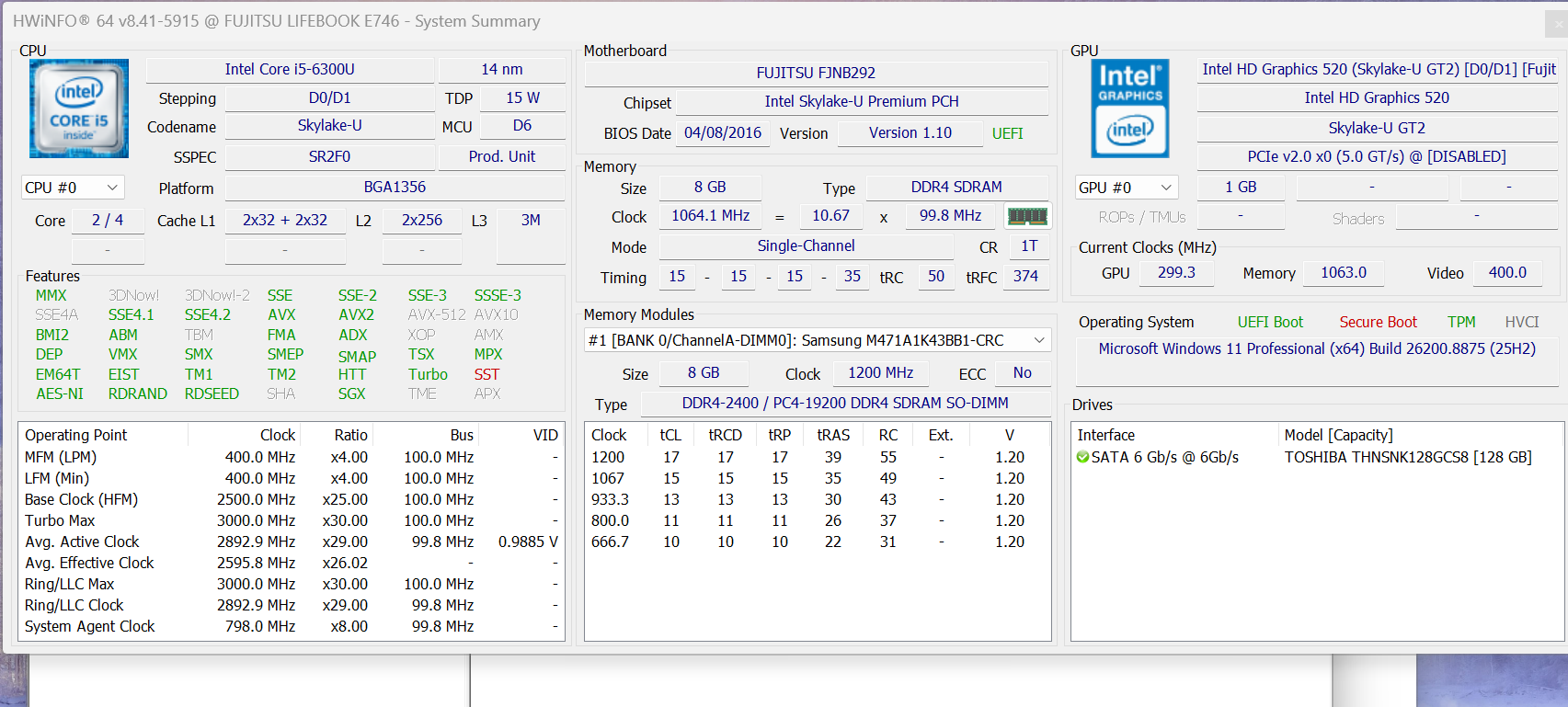This screenshot has width=1568, height=707.
Task: Expand the memory module BANK 0 dropdown
Action: click(x=818, y=340)
